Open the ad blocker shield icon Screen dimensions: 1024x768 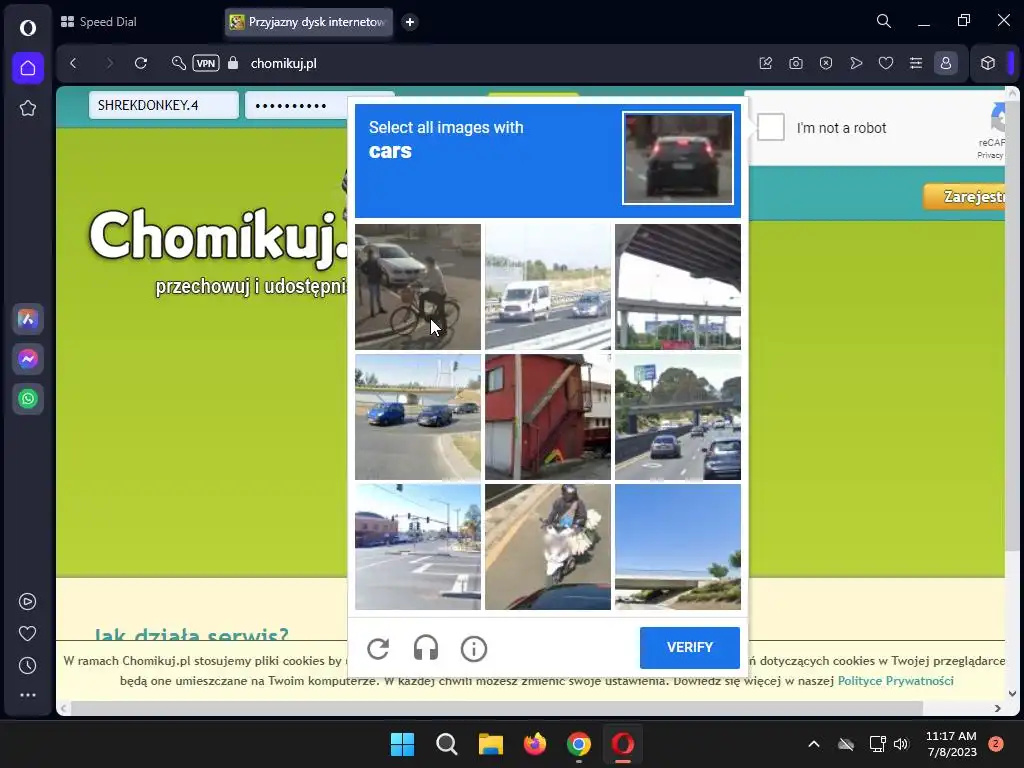(x=826, y=63)
